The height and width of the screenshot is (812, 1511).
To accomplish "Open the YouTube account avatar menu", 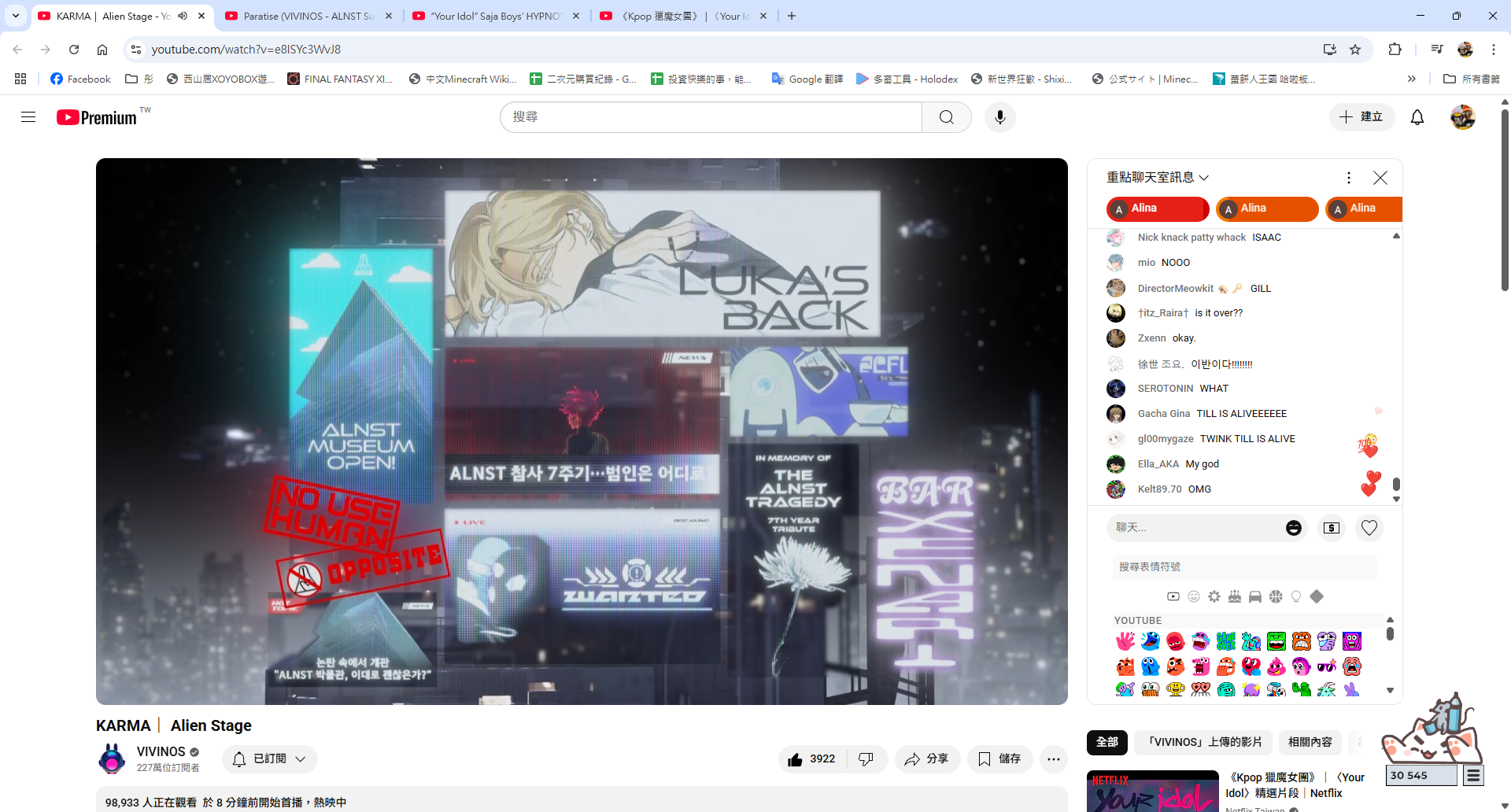I will pyautogui.click(x=1463, y=117).
